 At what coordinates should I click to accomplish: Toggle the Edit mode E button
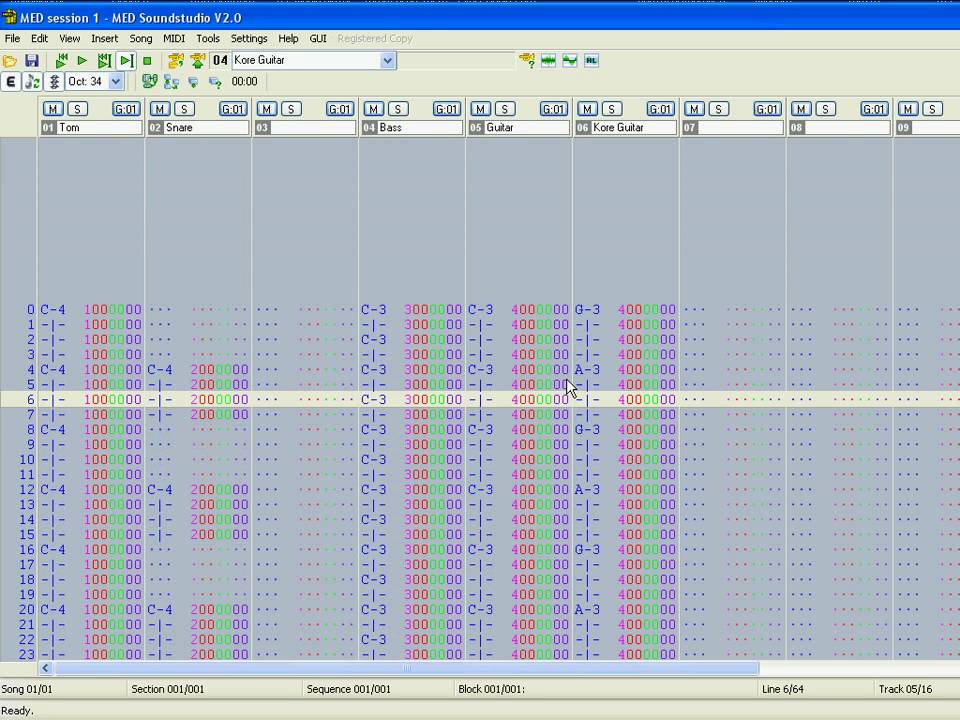[x=10, y=81]
